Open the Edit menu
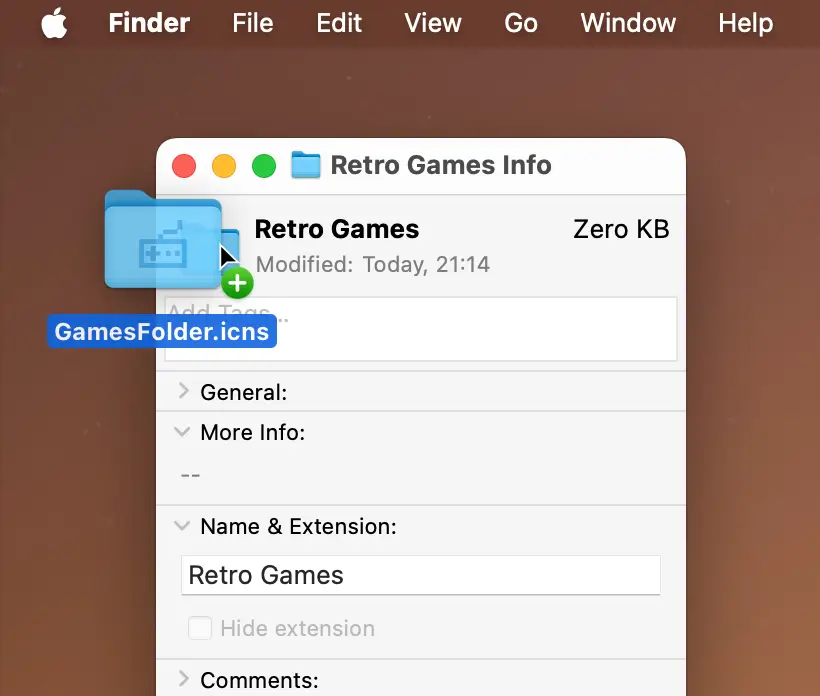Viewport: 820px width, 696px height. [339, 23]
